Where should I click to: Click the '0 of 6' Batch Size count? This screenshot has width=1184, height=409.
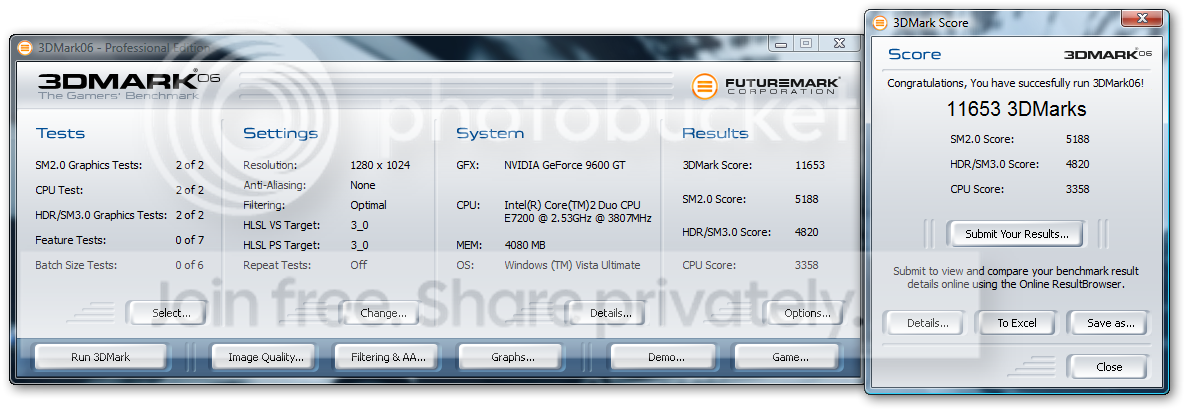190,265
